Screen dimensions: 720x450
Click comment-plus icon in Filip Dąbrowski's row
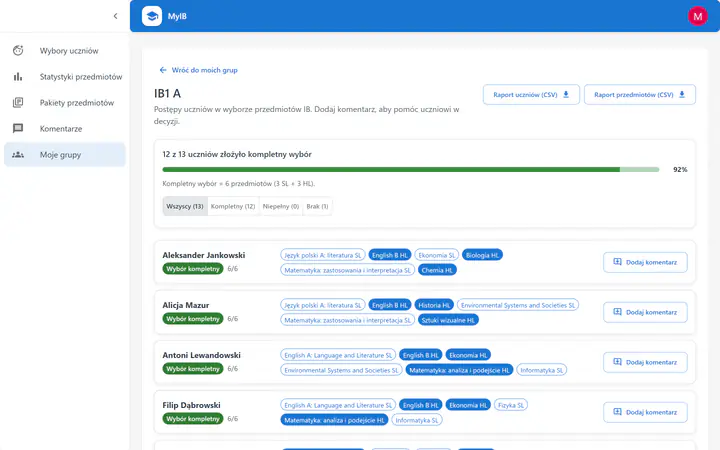click(x=618, y=412)
